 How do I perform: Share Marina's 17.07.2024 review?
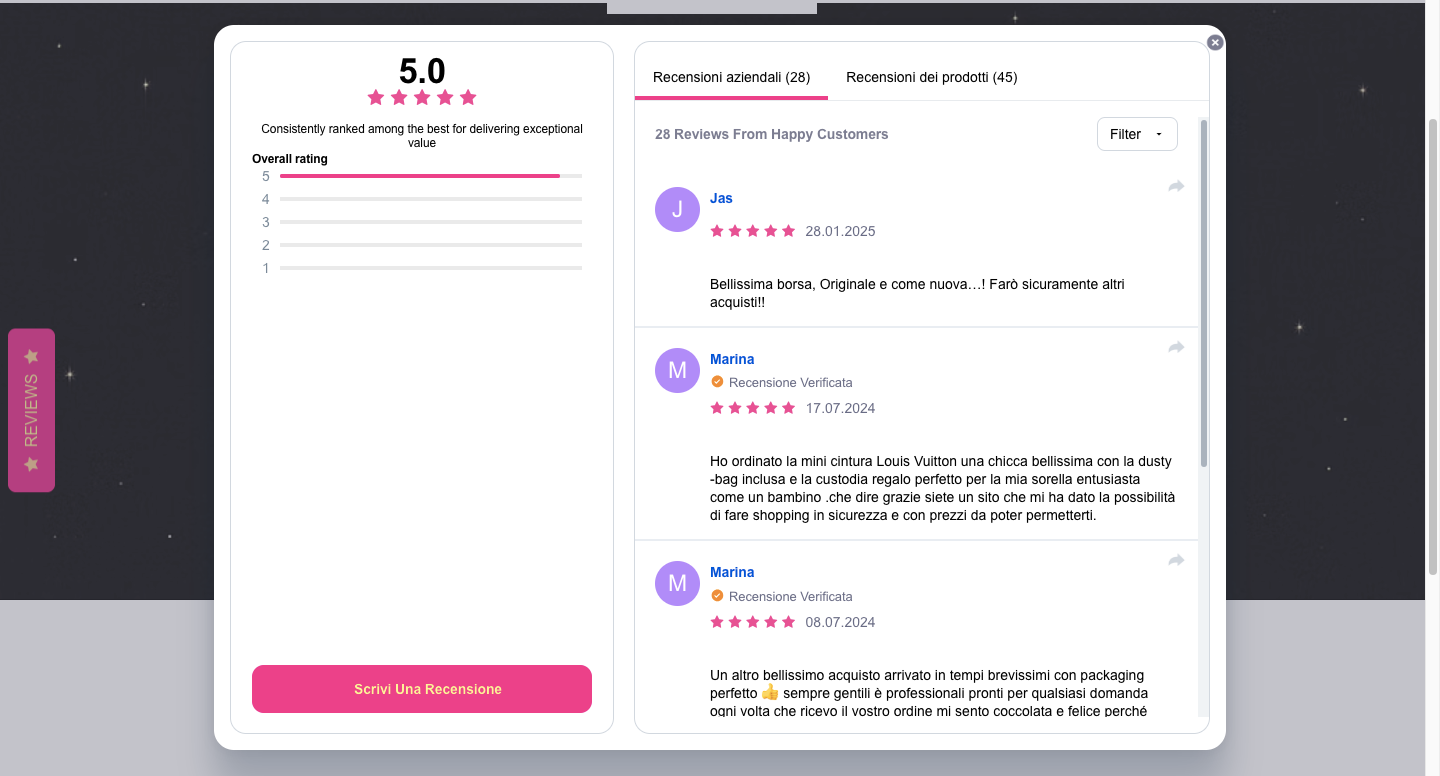(1176, 347)
